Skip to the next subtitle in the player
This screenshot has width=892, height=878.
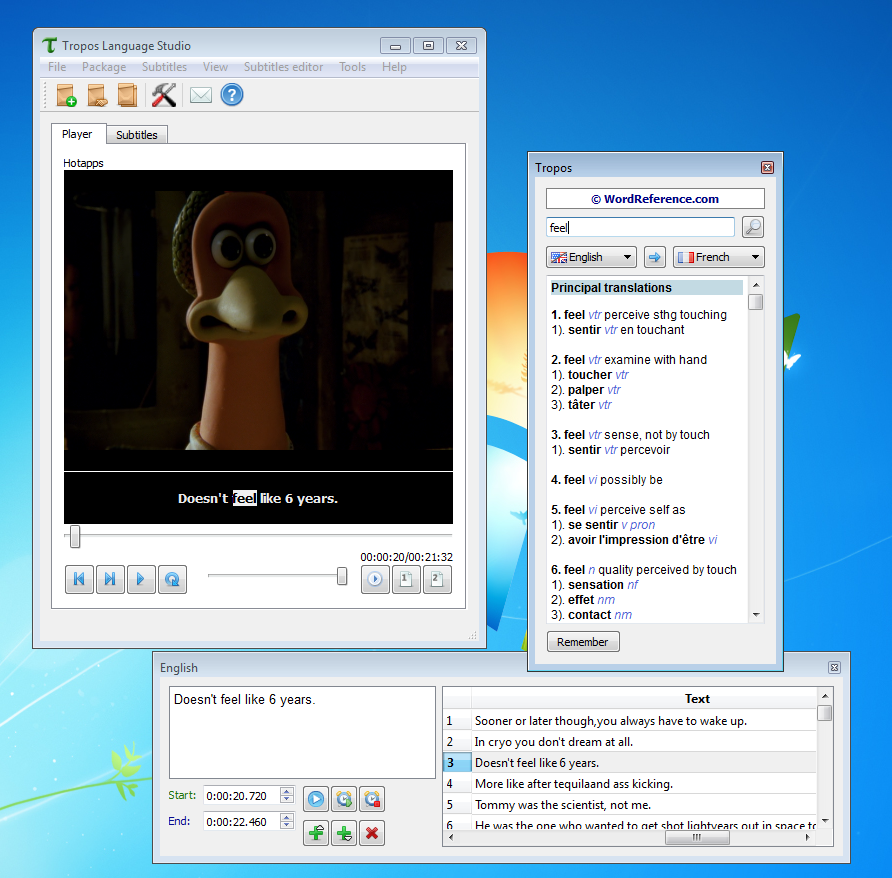(x=110, y=579)
